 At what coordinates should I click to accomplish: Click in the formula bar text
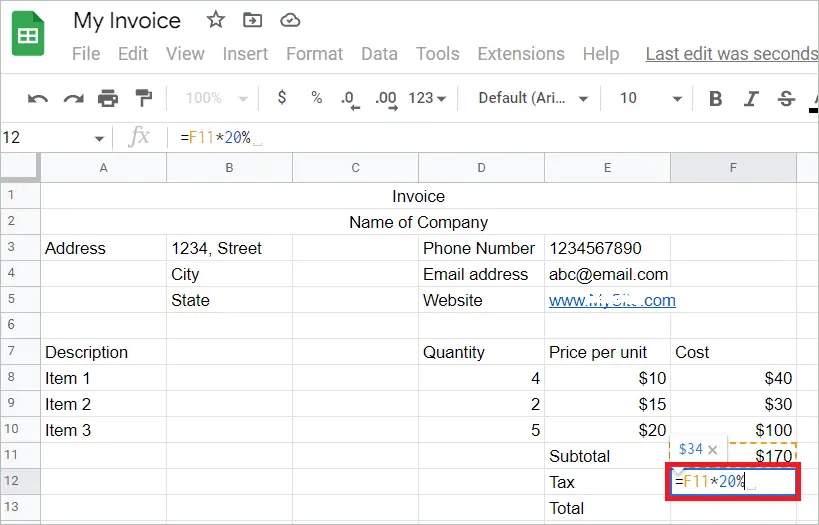(215, 137)
